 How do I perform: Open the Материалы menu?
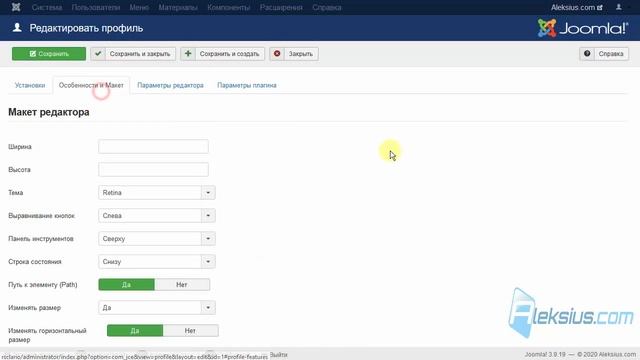pyautogui.click(x=178, y=7)
